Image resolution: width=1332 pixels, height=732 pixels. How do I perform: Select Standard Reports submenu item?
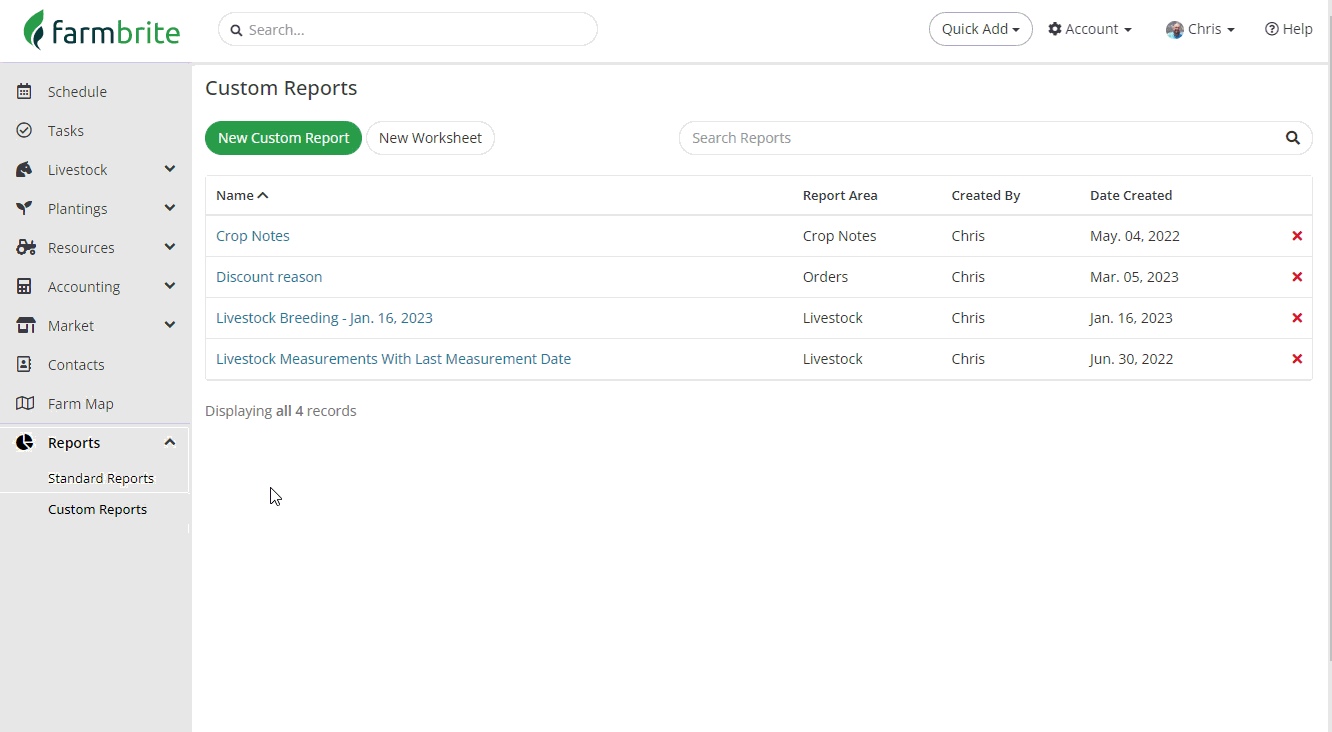(x=101, y=478)
